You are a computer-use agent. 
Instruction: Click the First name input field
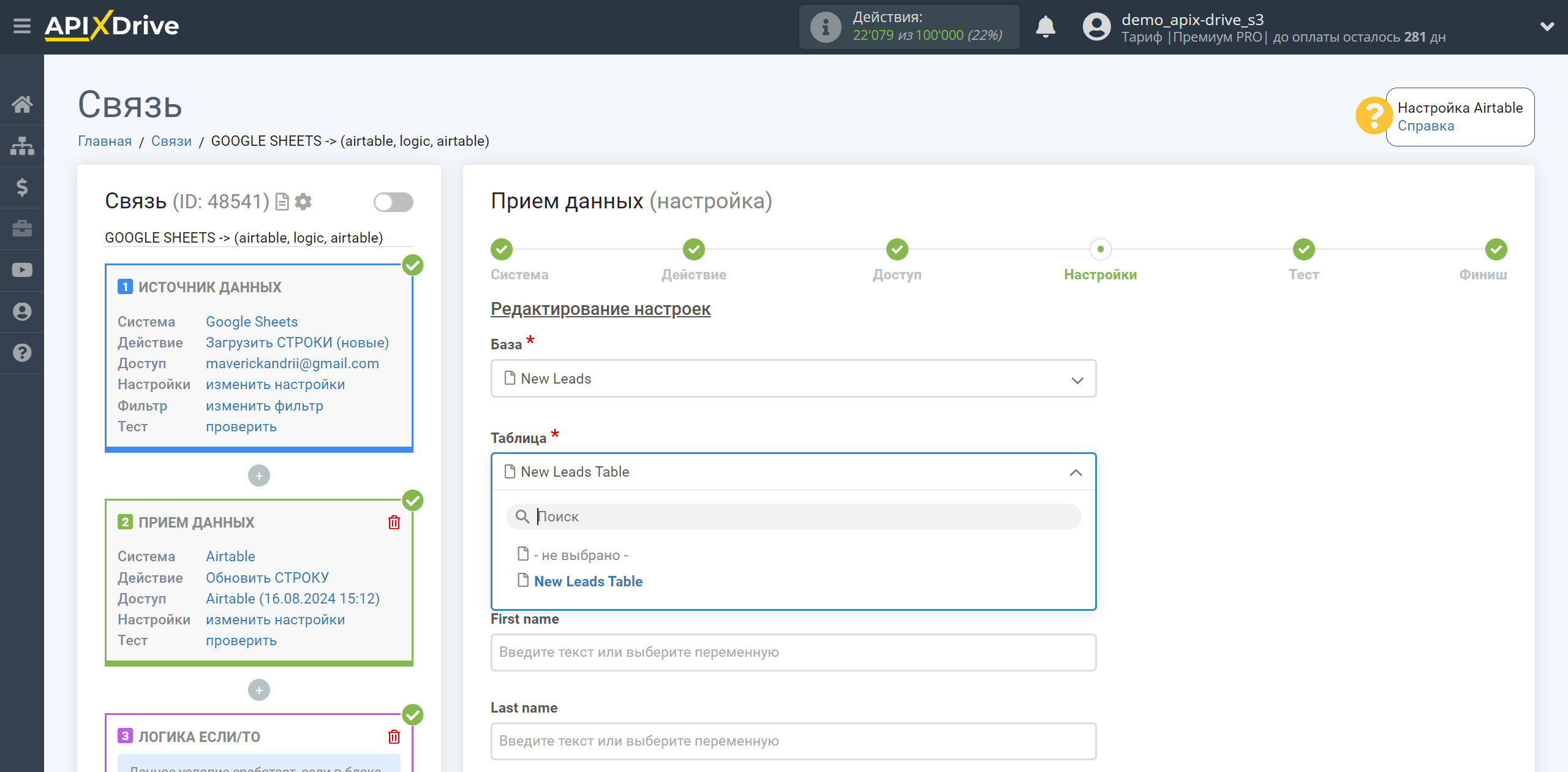tap(793, 652)
